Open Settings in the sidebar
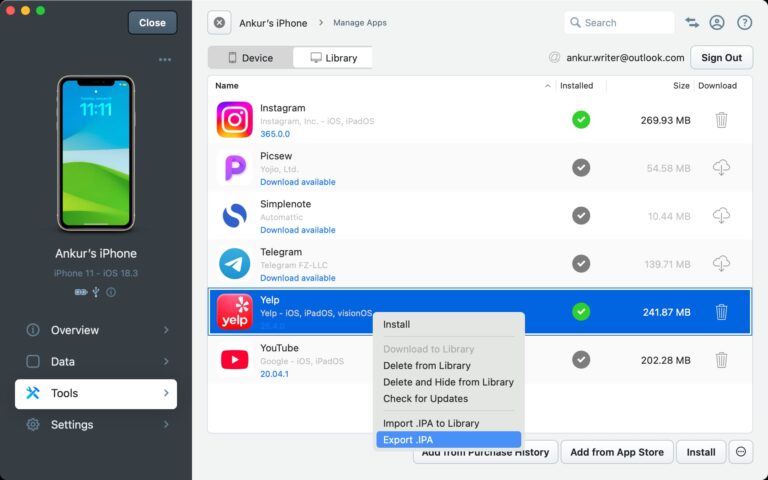Image resolution: width=768 pixels, height=480 pixels. (x=96, y=424)
